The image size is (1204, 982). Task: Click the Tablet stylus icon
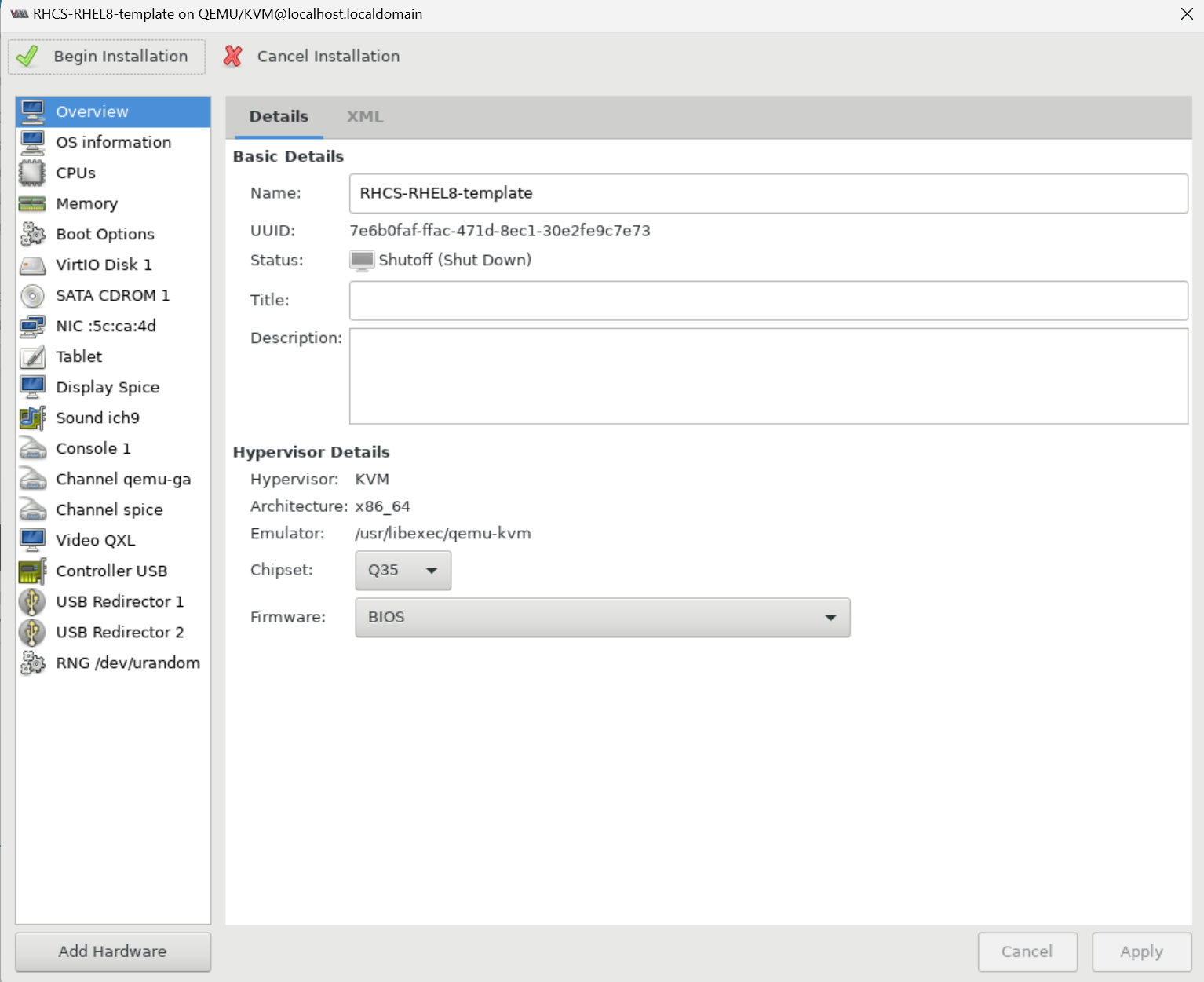pos(33,356)
